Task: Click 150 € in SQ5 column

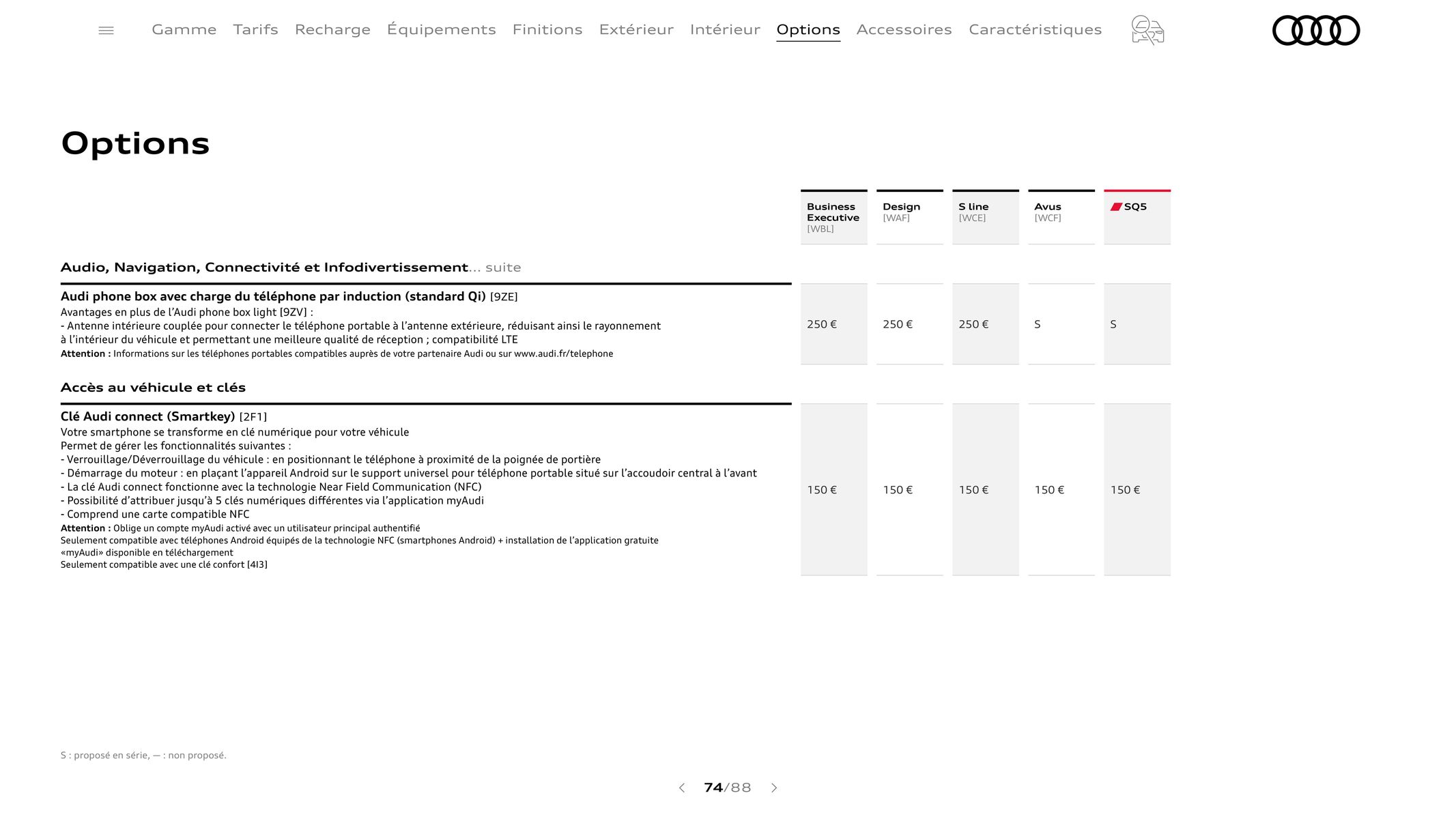Action: pos(1124,490)
